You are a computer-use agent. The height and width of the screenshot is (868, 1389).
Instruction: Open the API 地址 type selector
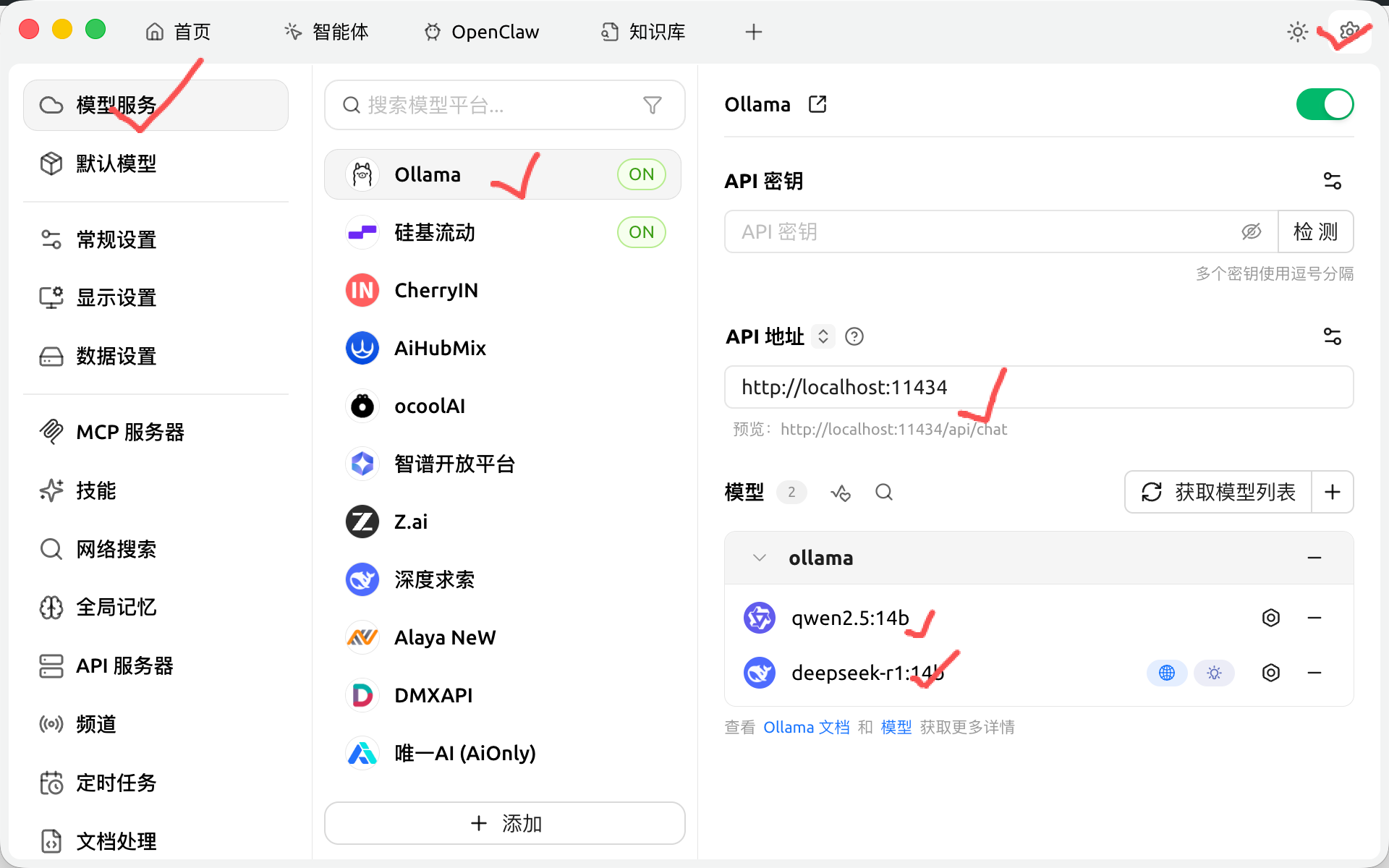[823, 336]
